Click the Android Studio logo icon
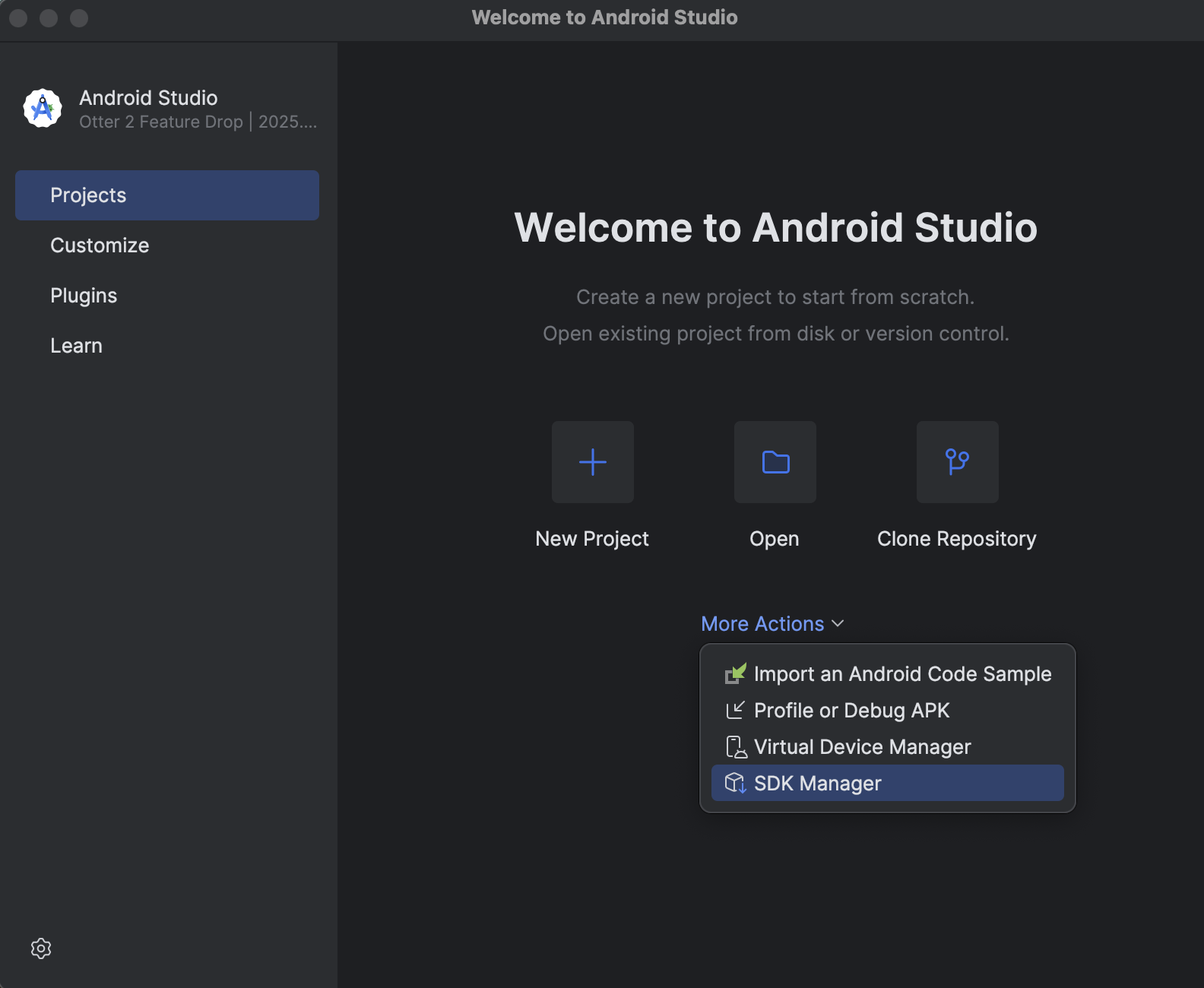Screen dimensions: 1204x988 click(x=43, y=109)
